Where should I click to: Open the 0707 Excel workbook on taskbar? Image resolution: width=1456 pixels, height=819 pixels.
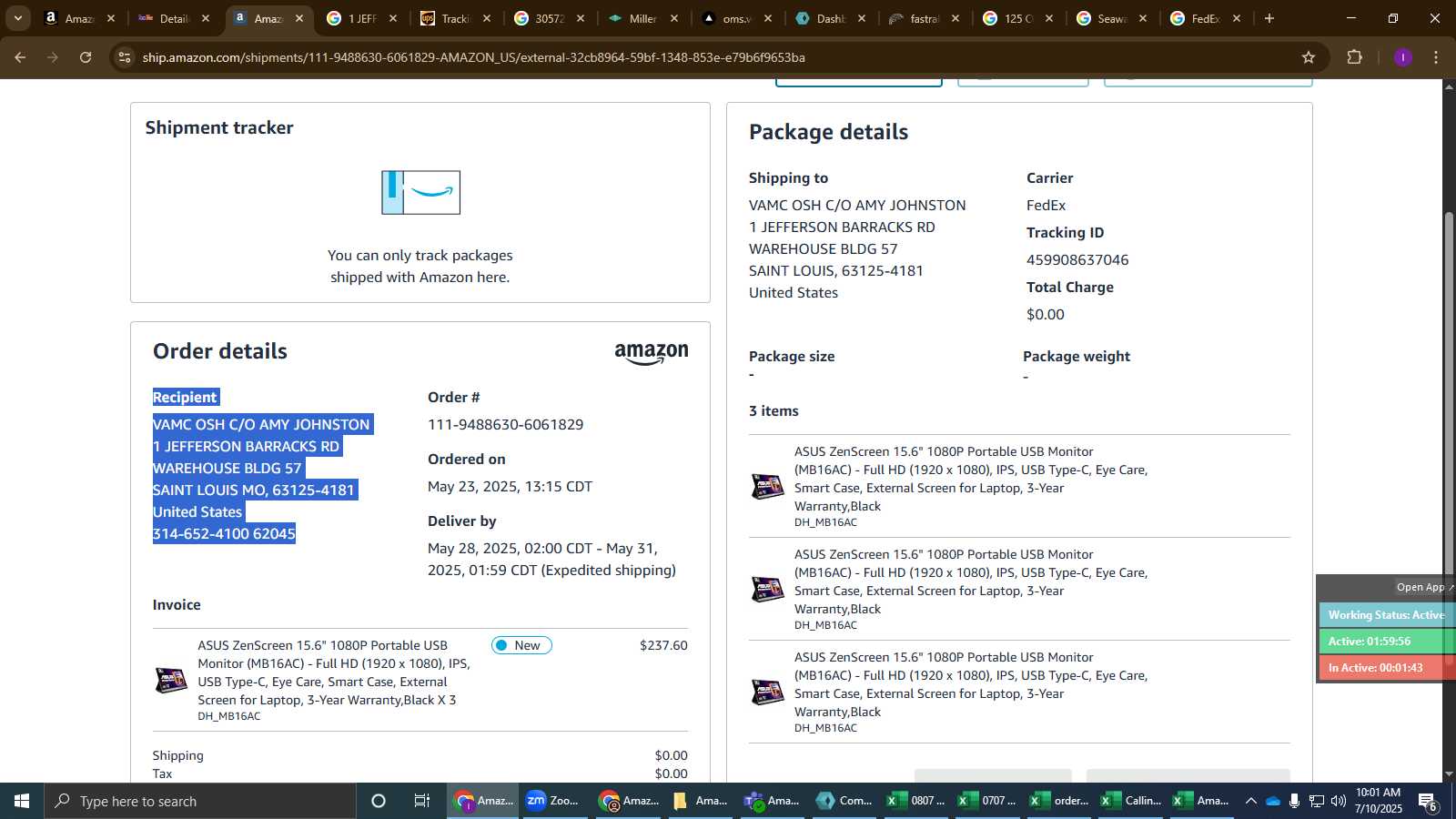pos(988,801)
